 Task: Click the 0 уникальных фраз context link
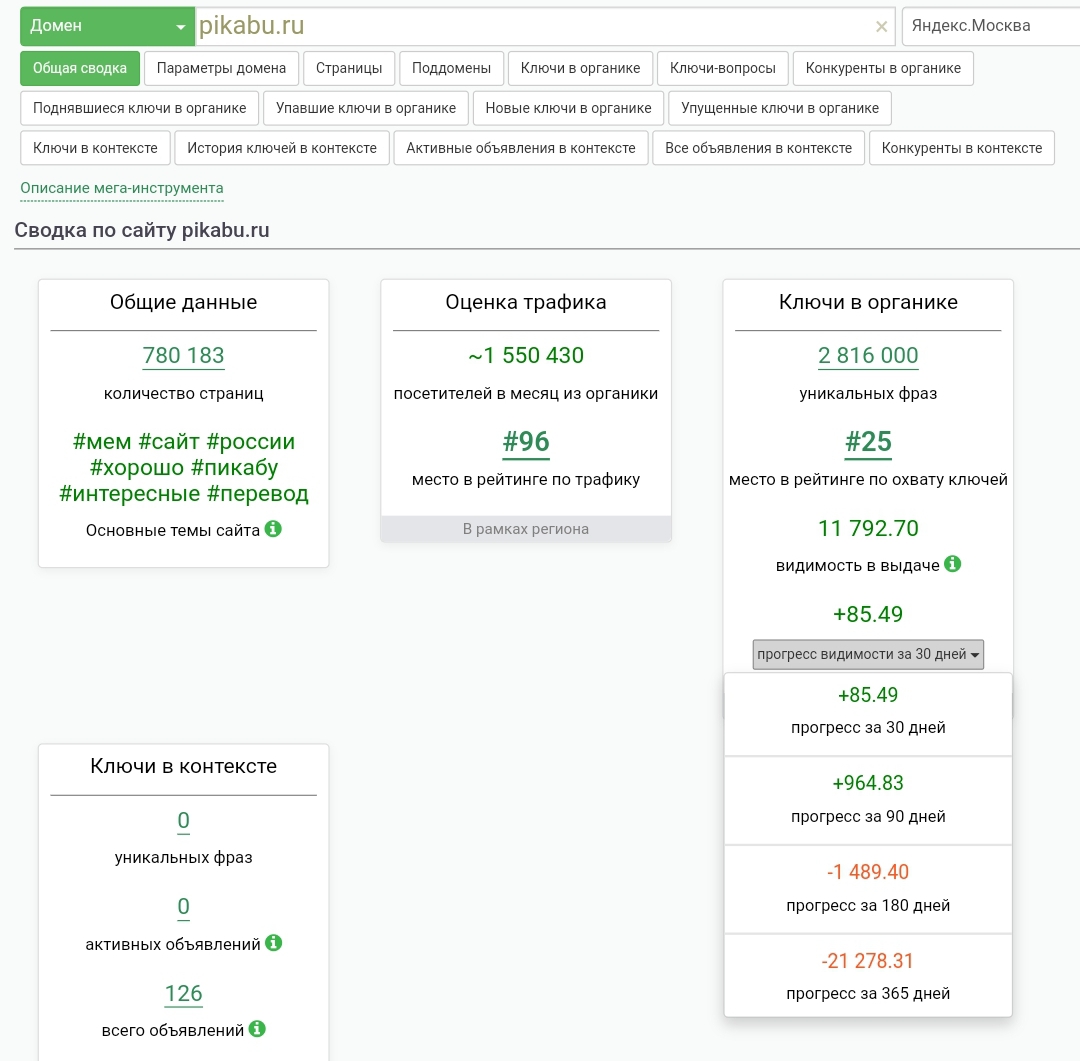183,821
